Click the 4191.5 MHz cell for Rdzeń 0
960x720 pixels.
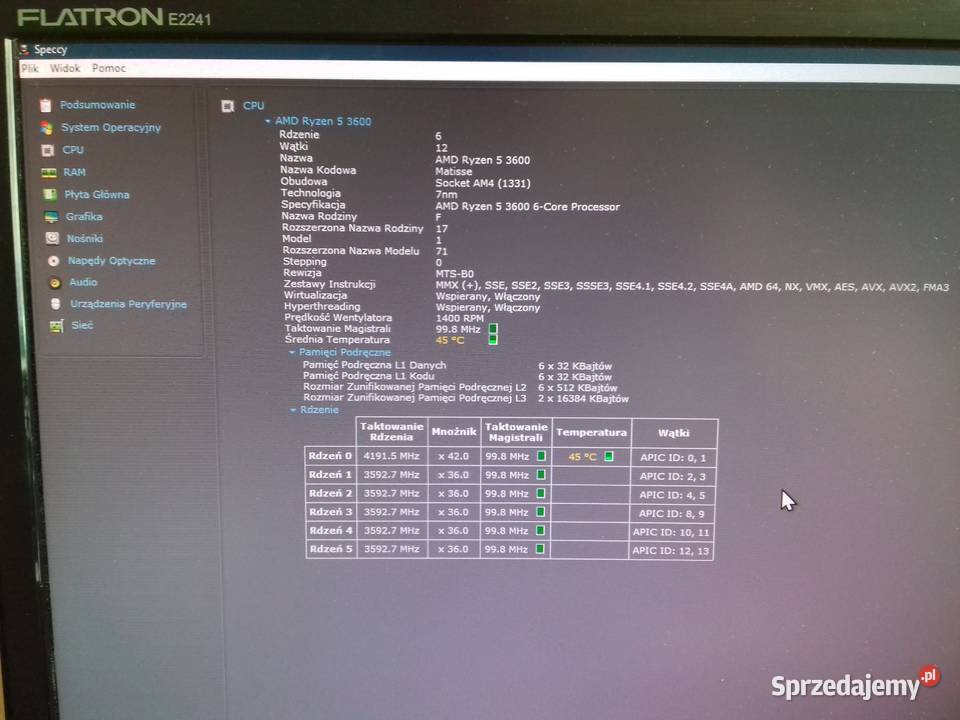point(391,456)
